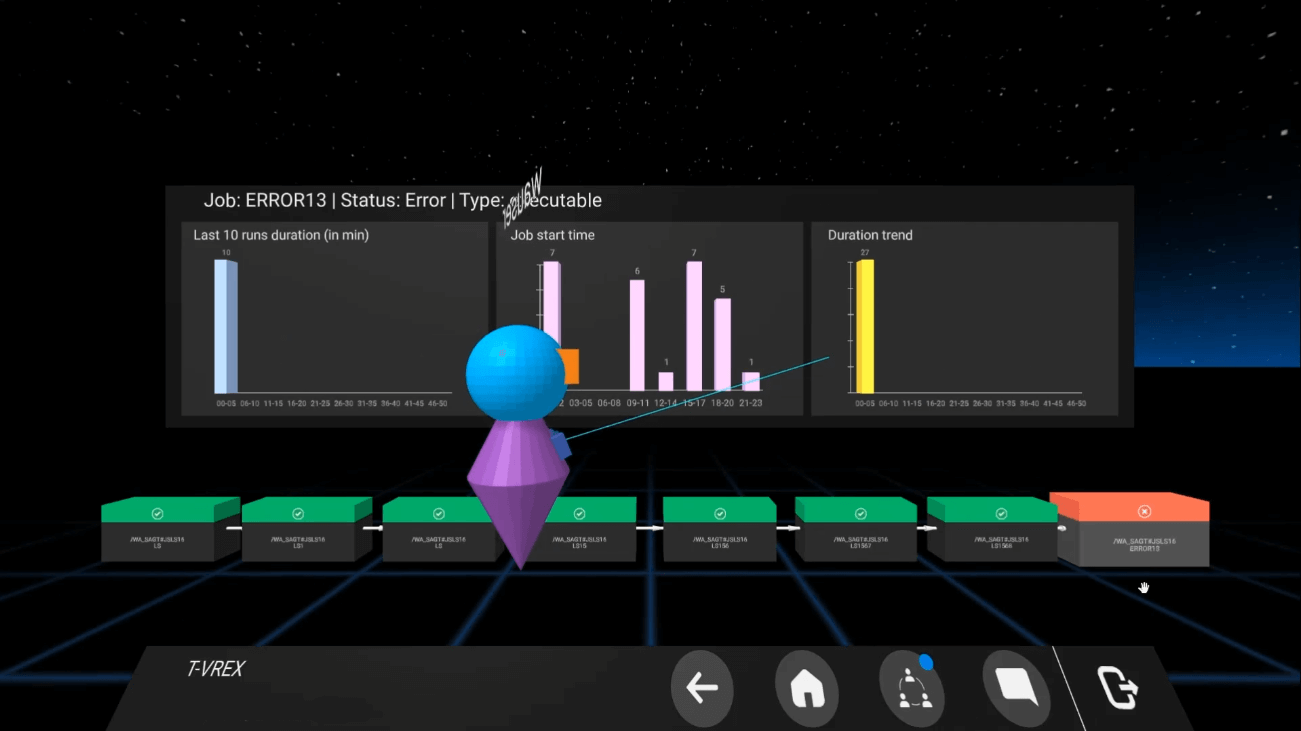Click the exit/logout icon
The height and width of the screenshot is (731, 1301).
(1118, 688)
